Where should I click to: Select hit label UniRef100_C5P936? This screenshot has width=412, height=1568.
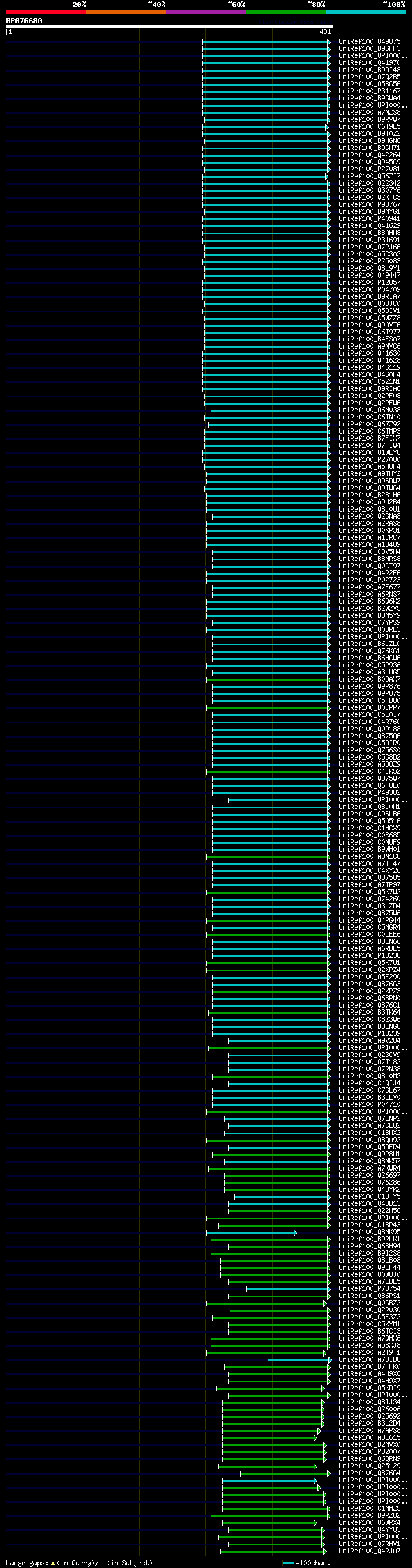[x=370, y=665]
